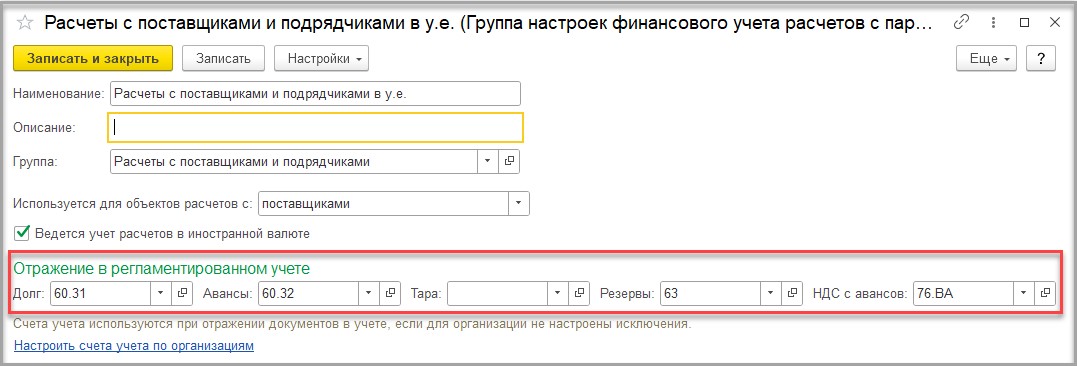1077x366 pixels.
Task: Click the Записать button
Action: point(223,58)
